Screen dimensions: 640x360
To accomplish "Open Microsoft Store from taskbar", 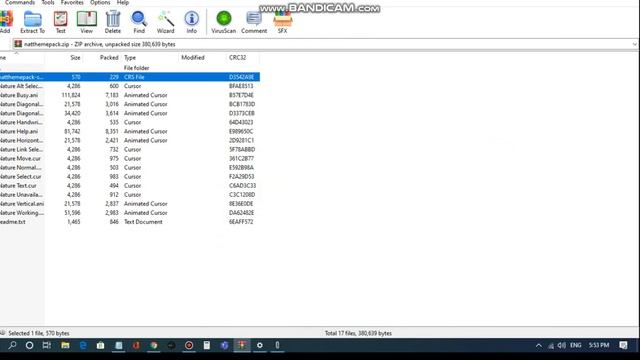I will point(100,345).
